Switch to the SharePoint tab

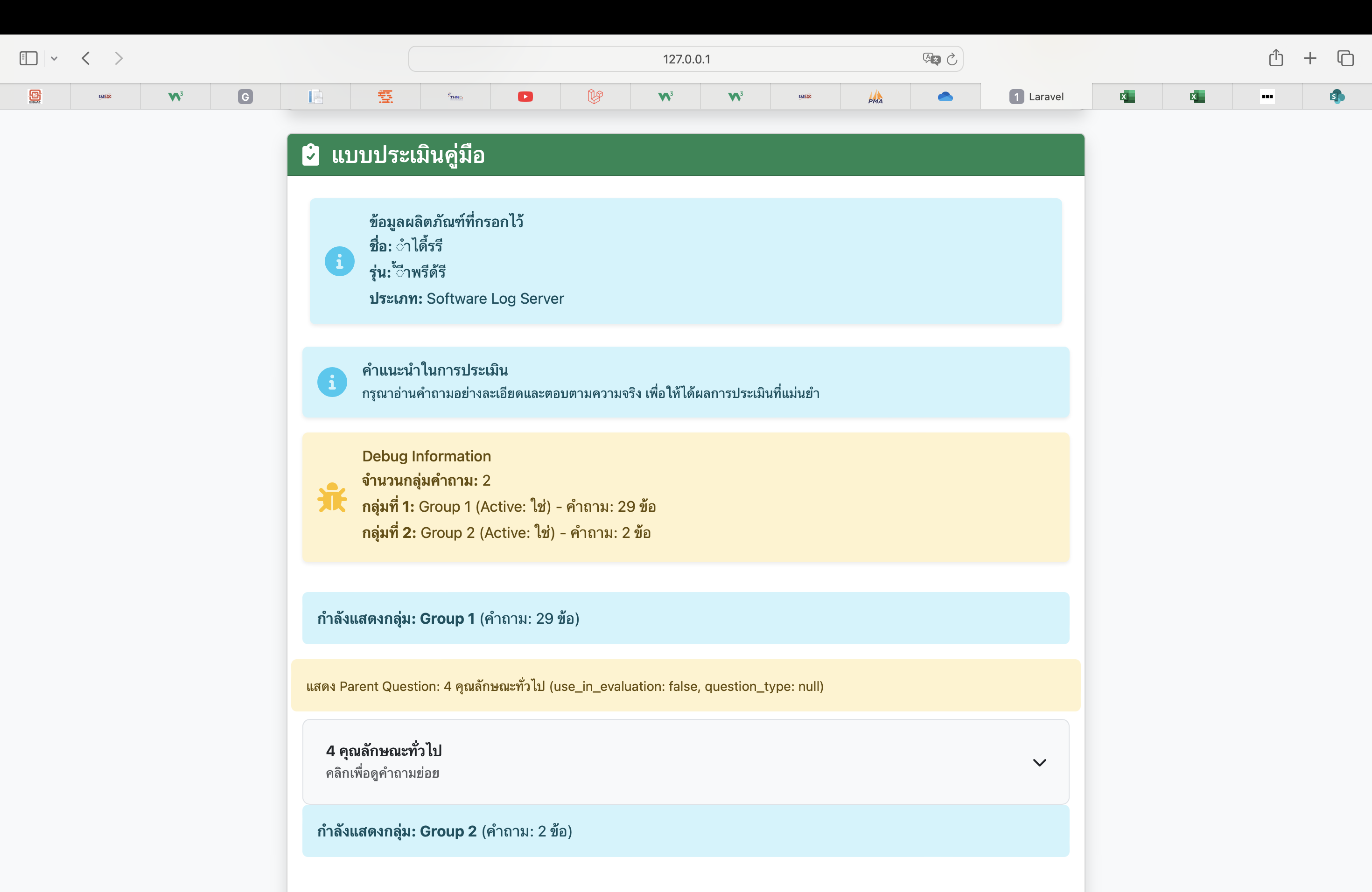point(1337,96)
